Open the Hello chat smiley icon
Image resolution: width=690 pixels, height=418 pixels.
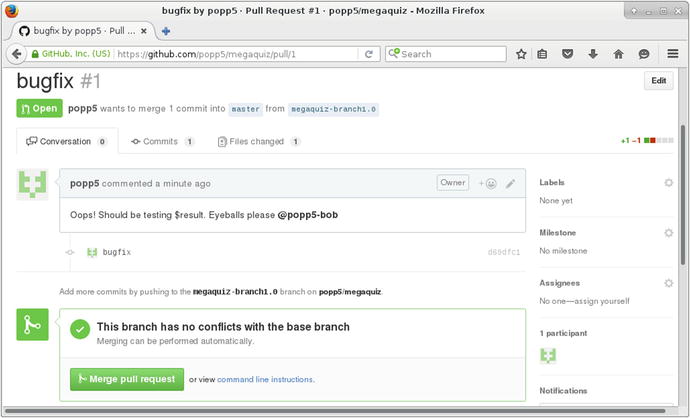(x=644, y=54)
